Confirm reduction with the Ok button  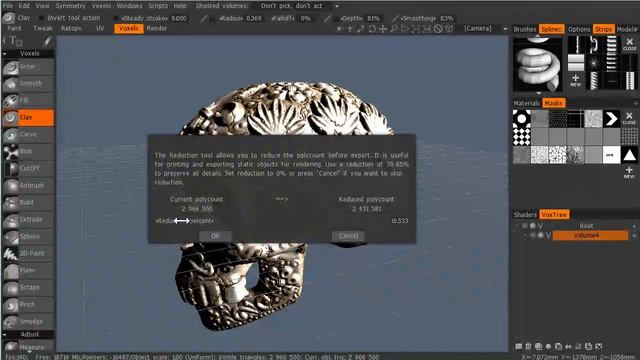(x=216, y=236)
